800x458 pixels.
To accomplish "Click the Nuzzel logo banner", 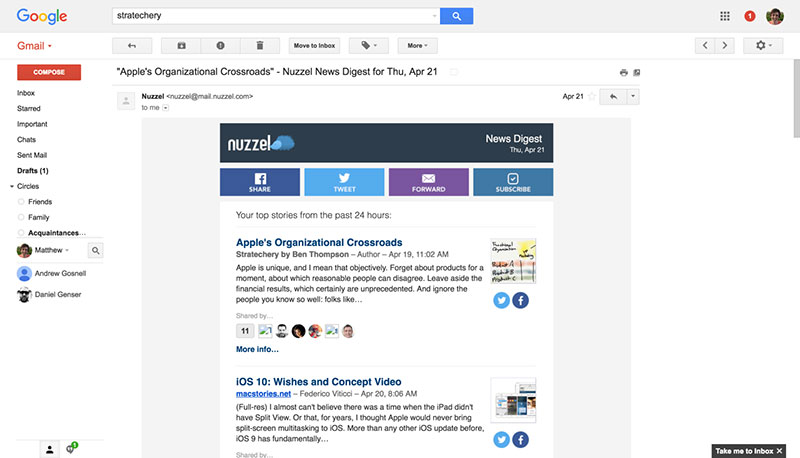I will pos(261,143).
